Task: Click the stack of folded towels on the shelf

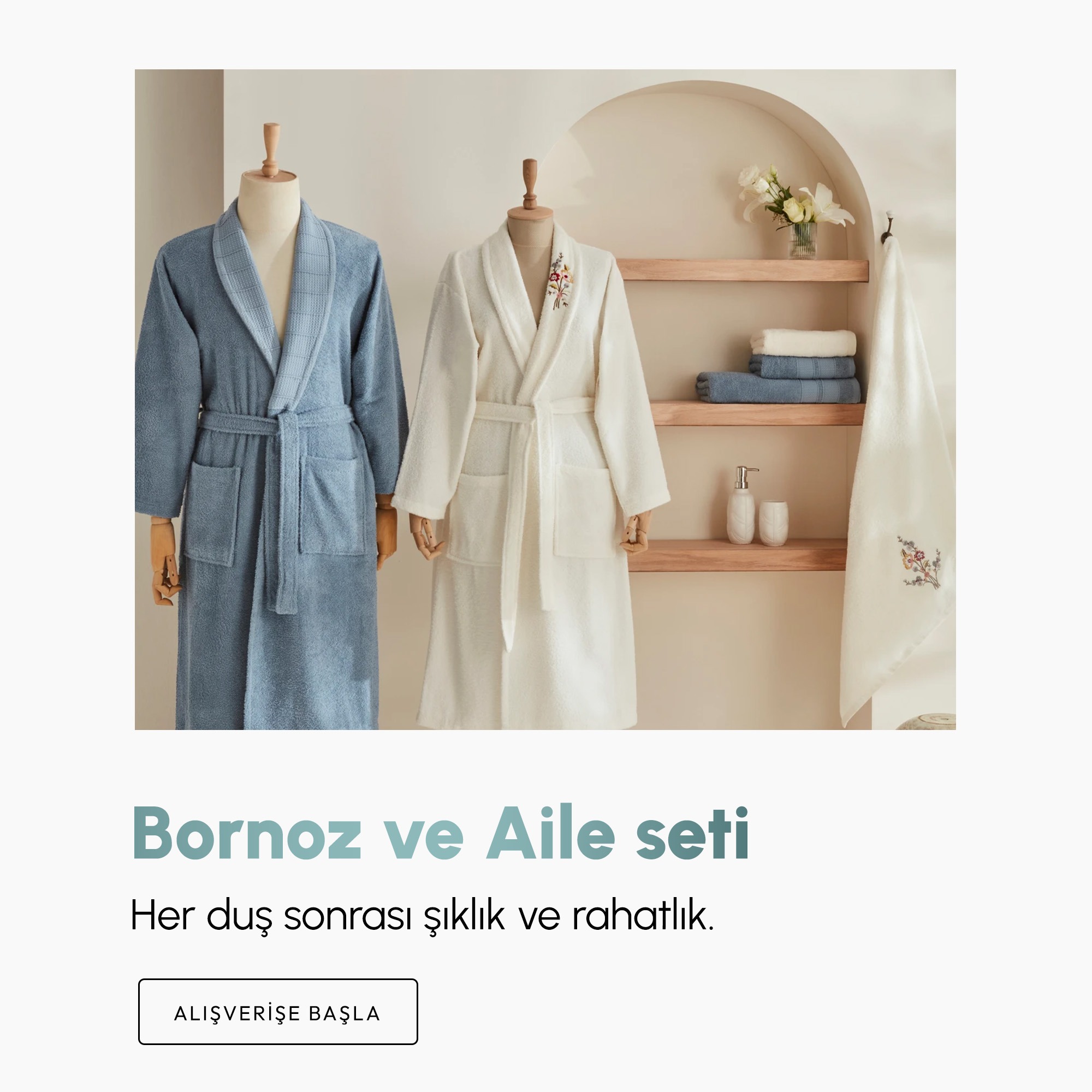Action: coord(778,366)
